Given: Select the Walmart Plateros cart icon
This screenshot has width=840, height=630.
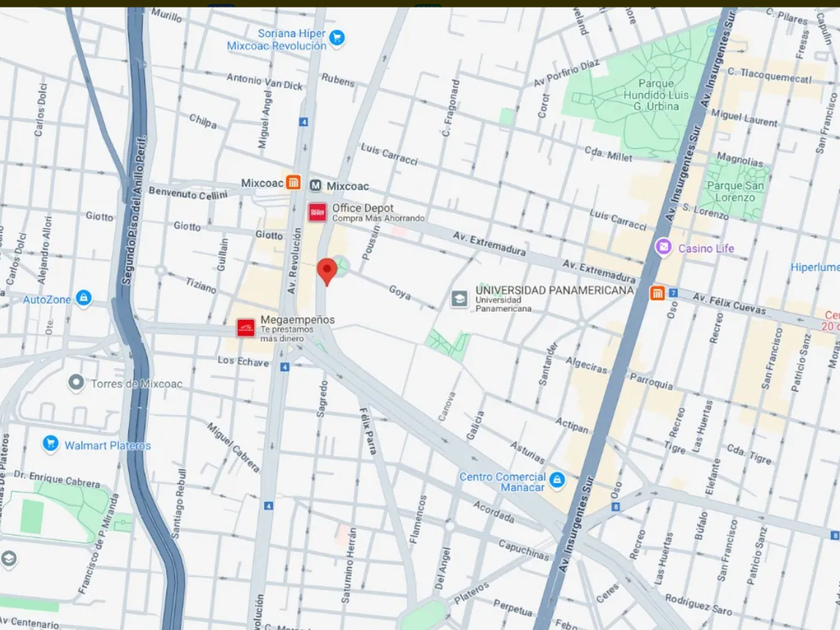Looking at the screenshot, I should click(50, 443).
